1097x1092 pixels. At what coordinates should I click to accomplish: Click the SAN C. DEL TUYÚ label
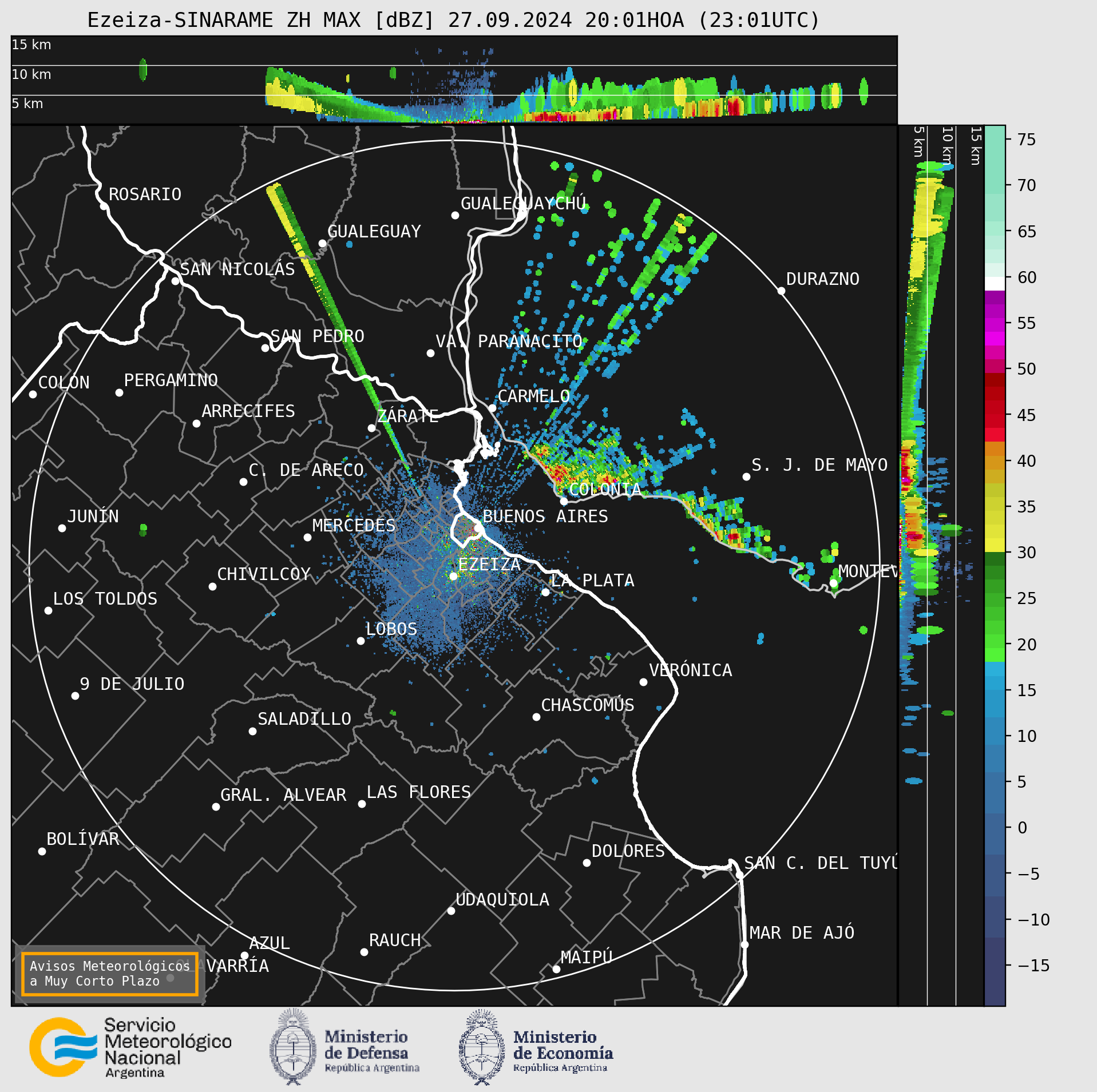pos(821,863)
